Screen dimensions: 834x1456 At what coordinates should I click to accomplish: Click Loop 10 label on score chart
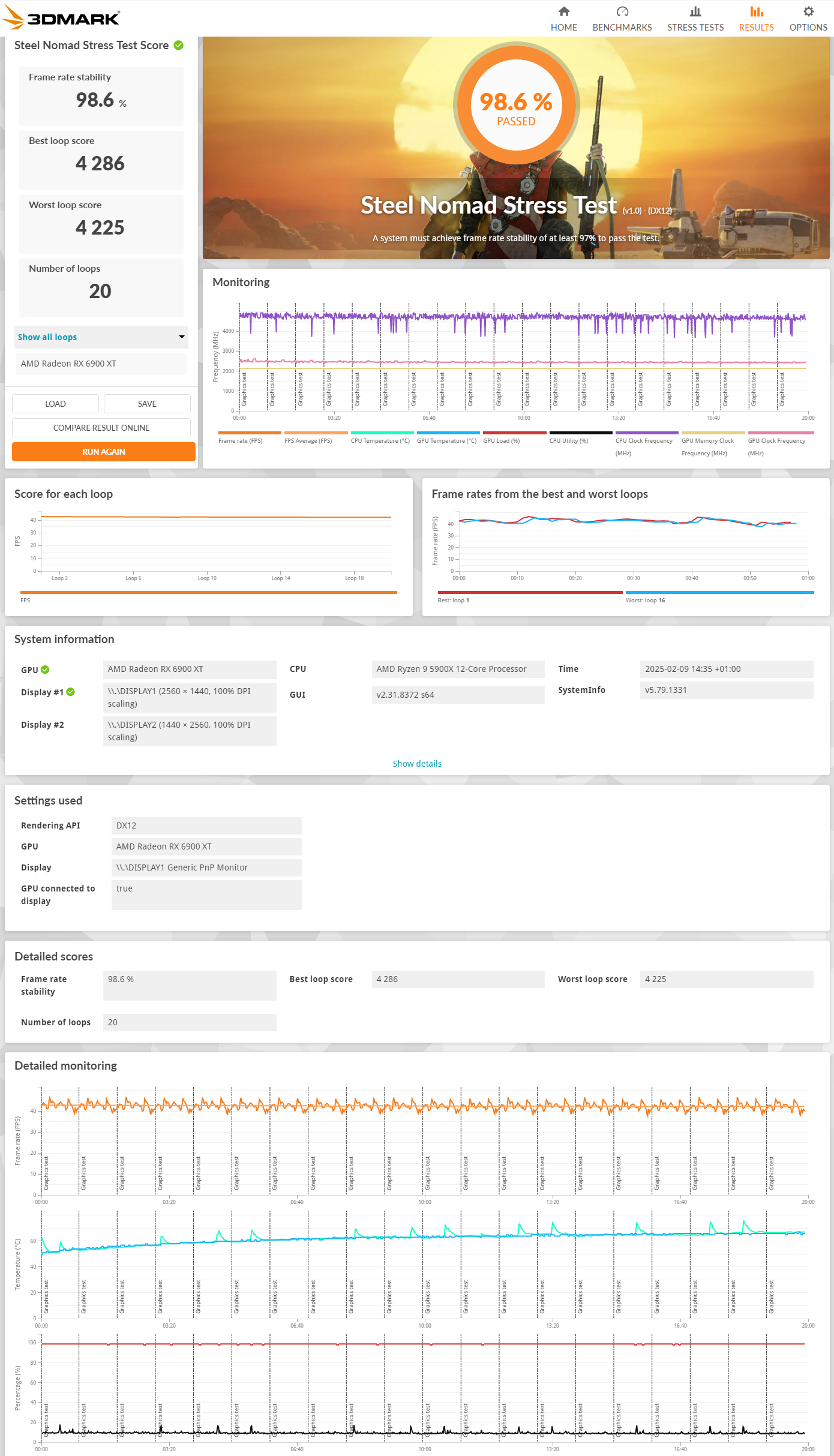click(207, 578)
